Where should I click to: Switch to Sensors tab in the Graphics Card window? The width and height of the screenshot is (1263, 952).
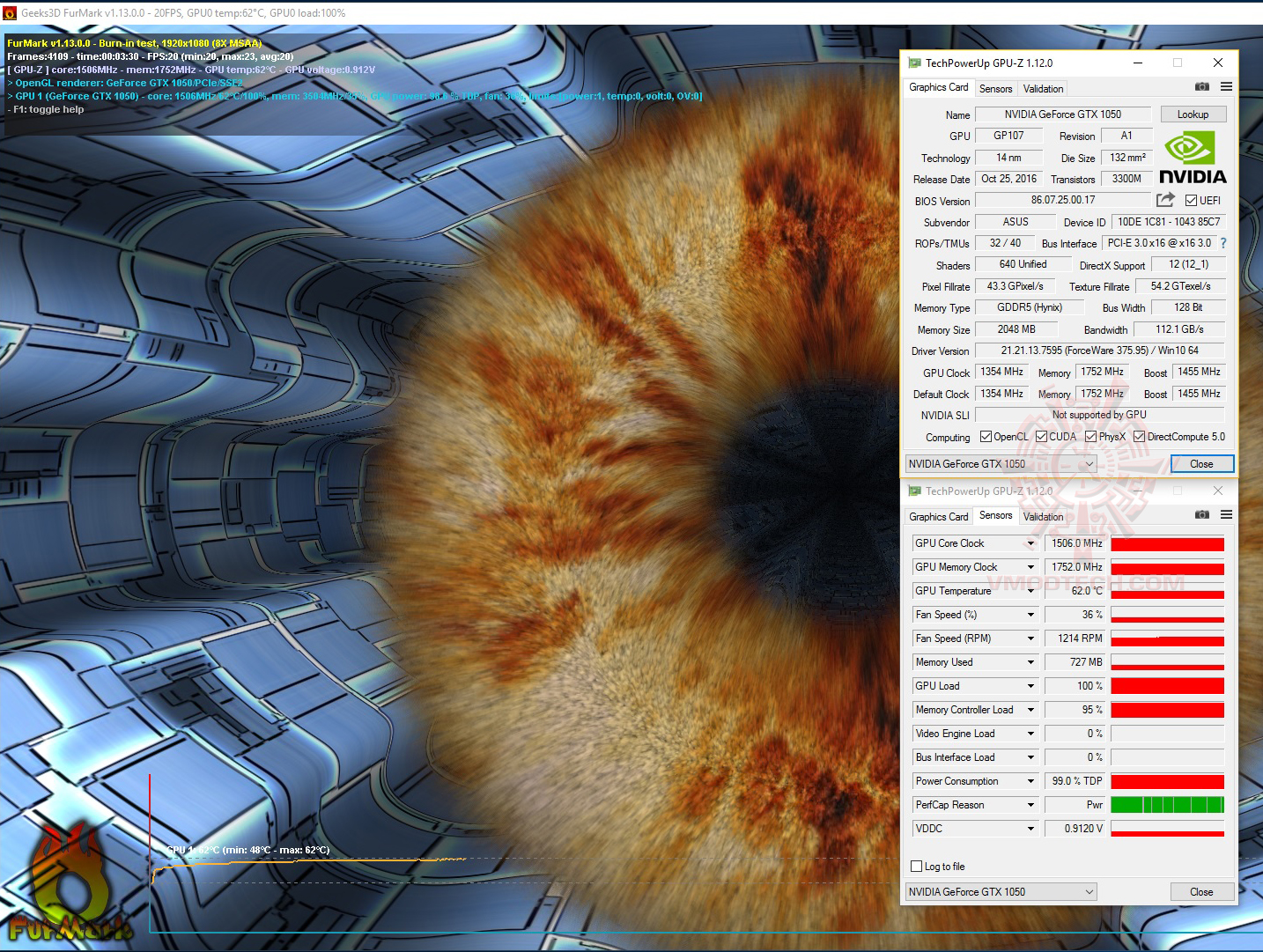point(996,89)
